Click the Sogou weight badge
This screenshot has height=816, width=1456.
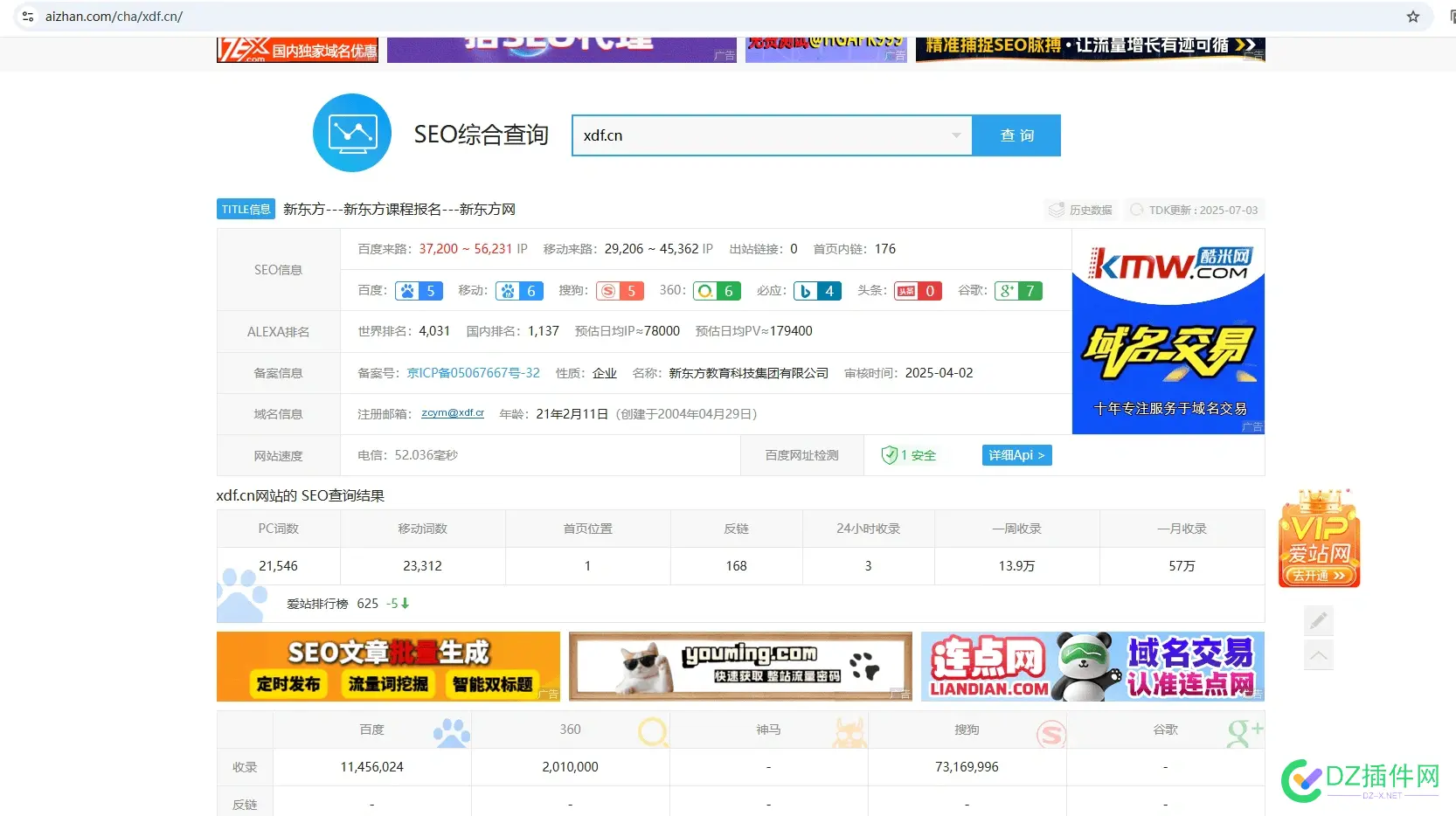[x=620, y=291]
